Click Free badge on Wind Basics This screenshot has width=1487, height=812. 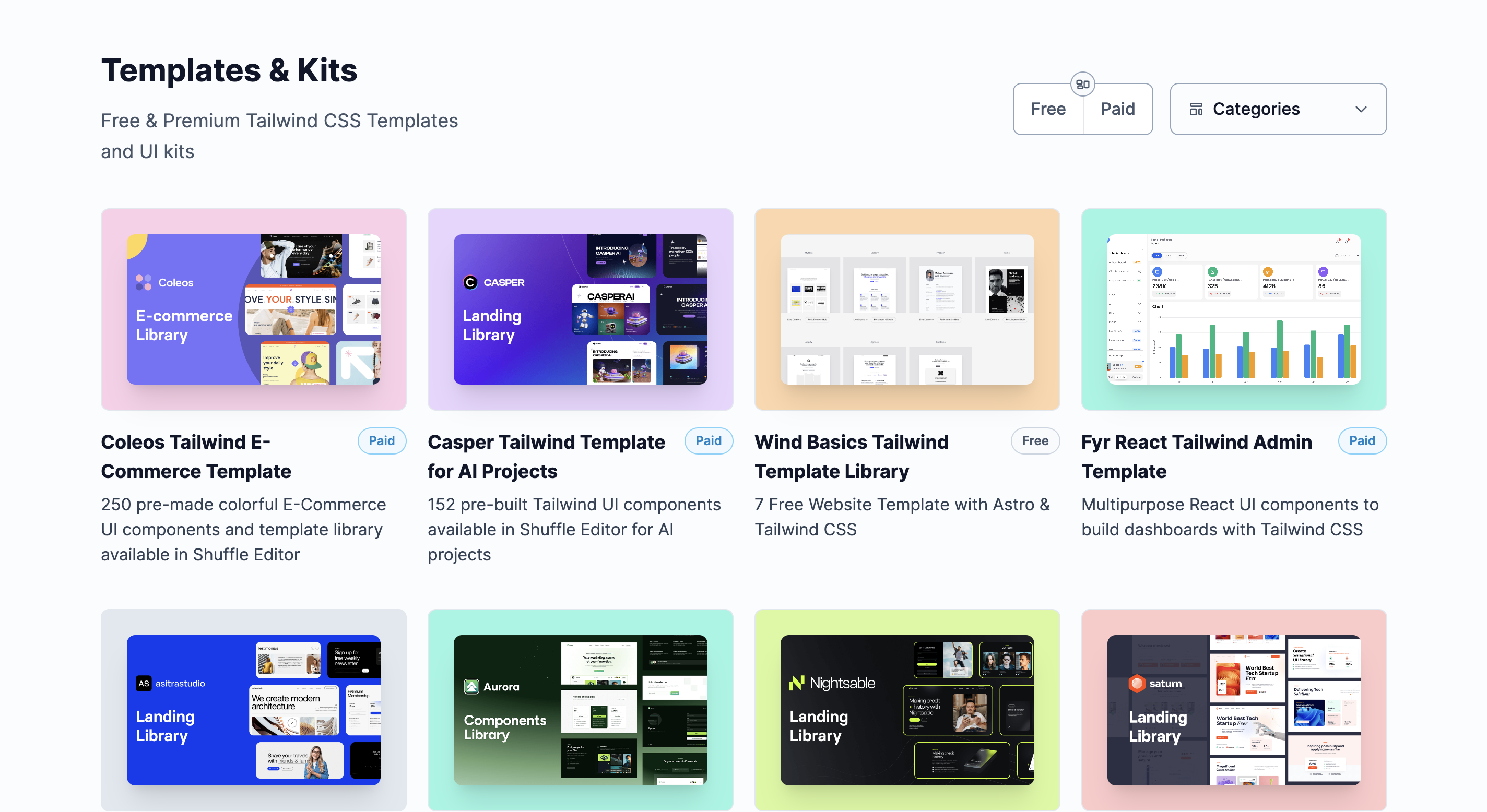click(1035, 441)
